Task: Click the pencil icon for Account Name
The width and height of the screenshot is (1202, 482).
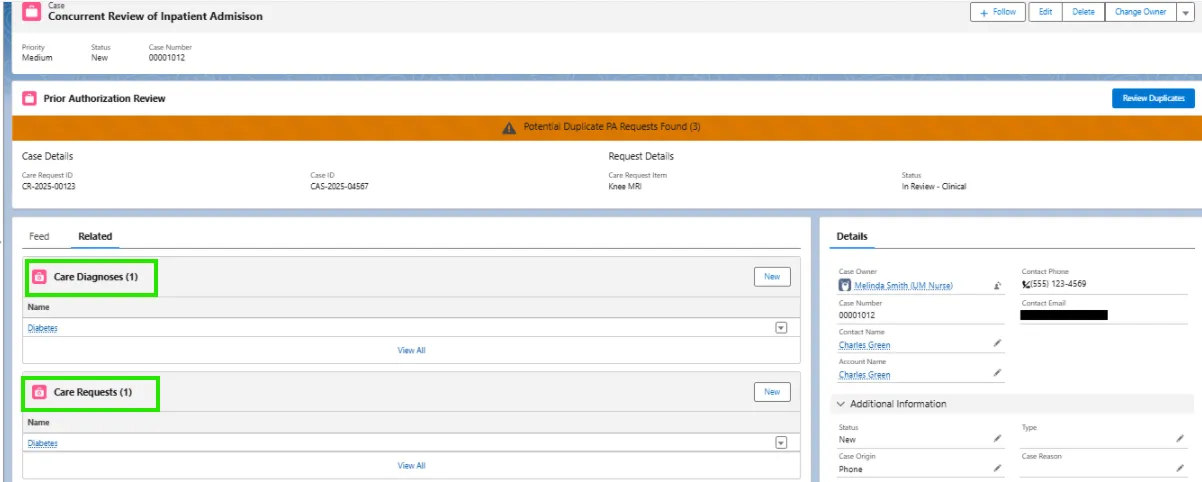Action: tap(997, 373)
